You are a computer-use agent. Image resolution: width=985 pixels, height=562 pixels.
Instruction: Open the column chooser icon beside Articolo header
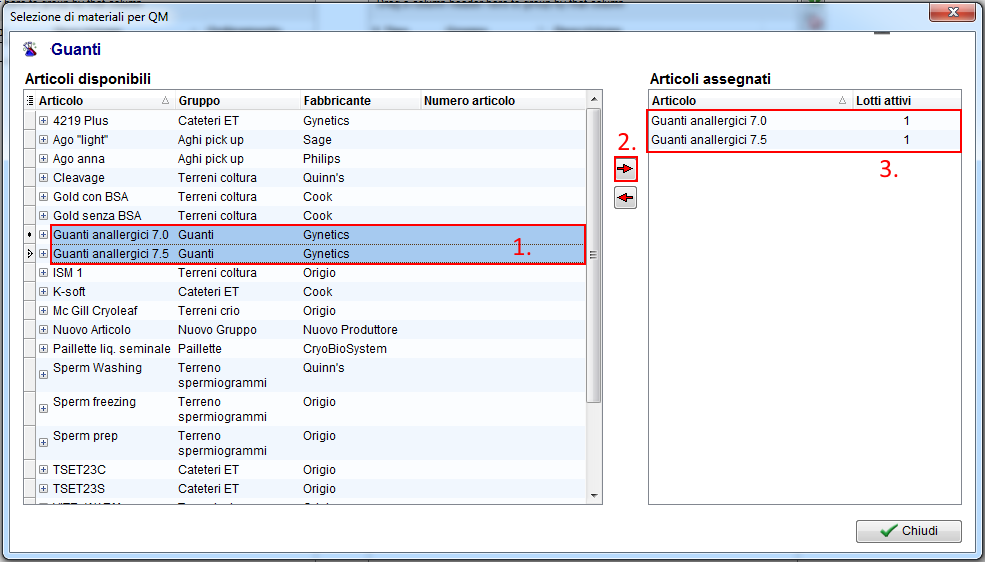coord(30,100)
